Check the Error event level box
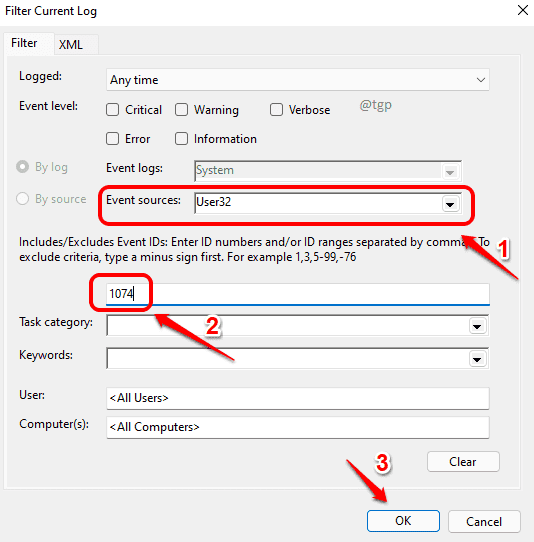 pyautogui.click(x=113, y=139)
